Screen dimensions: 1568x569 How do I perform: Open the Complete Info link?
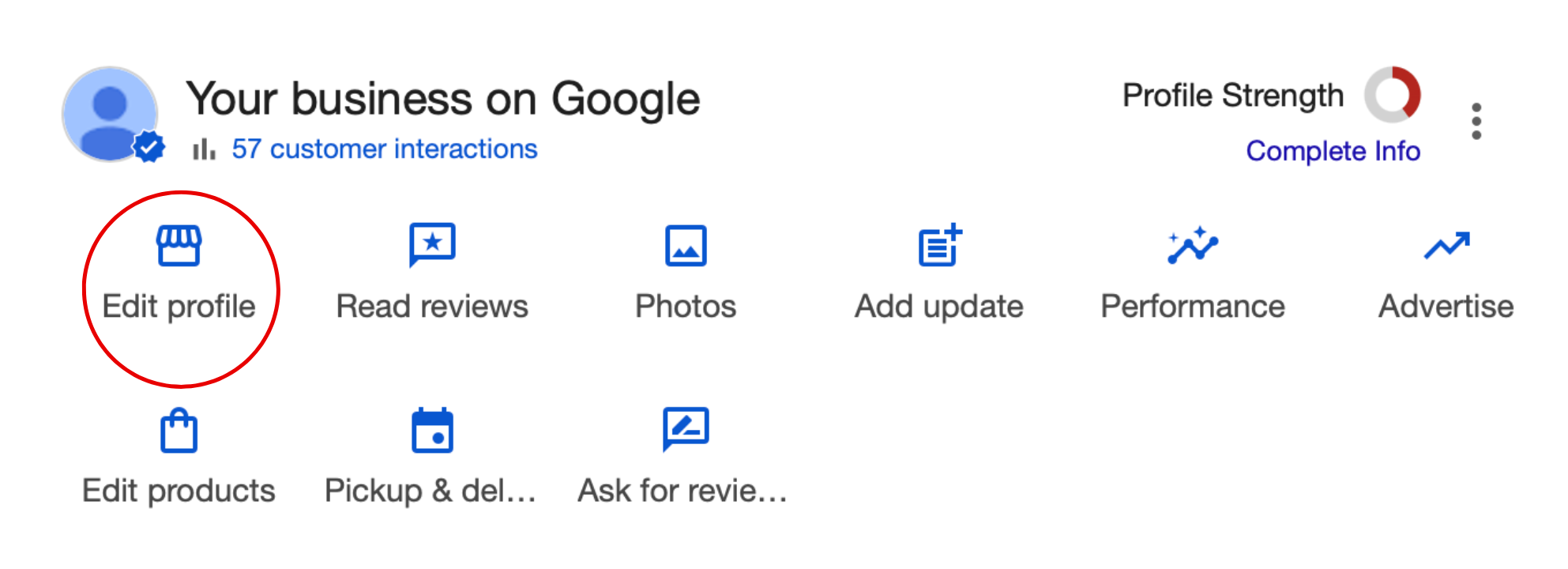pos(1333,150)
